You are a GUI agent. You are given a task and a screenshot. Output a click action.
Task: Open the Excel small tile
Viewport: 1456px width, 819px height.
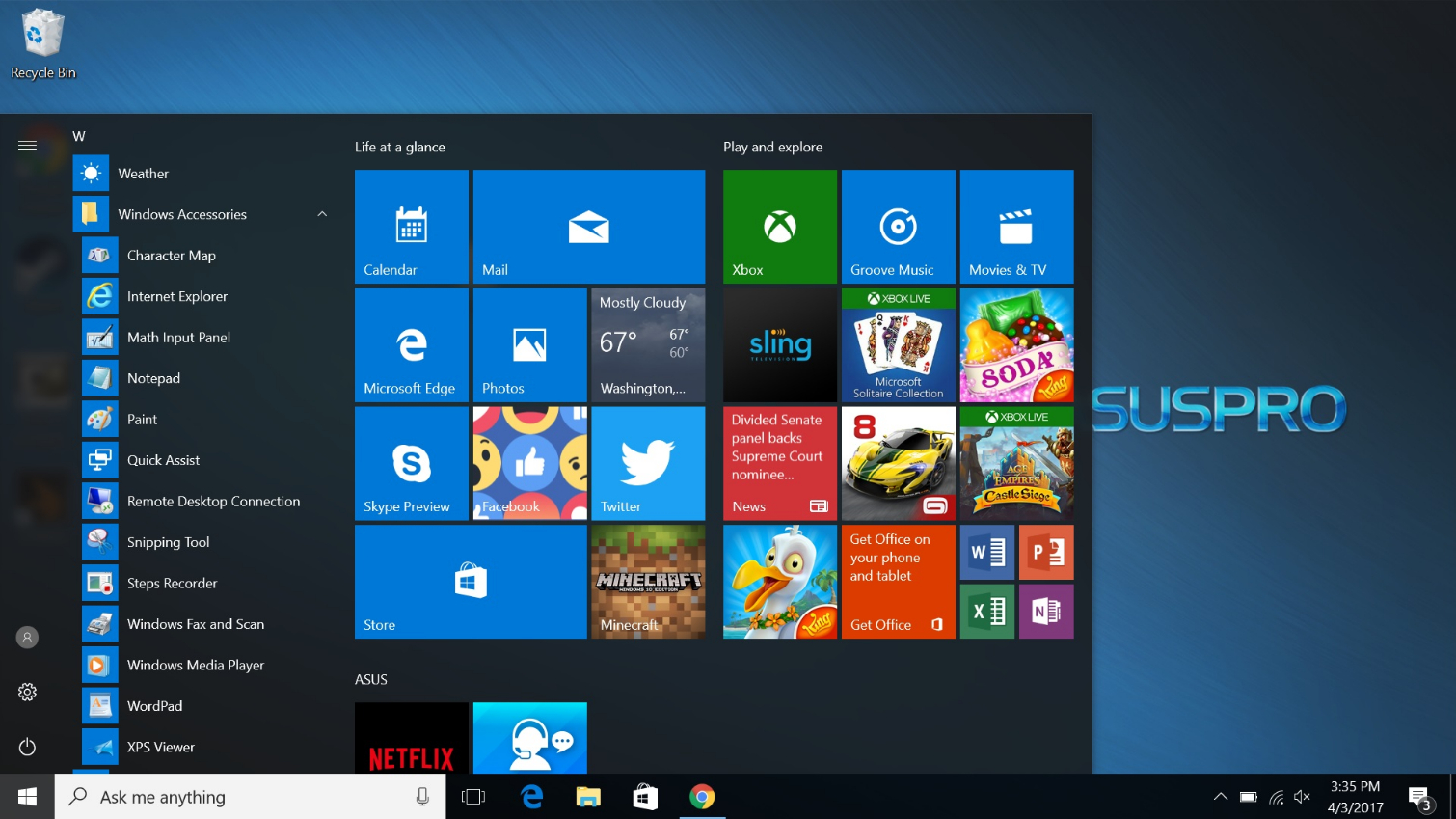point(987,612)
